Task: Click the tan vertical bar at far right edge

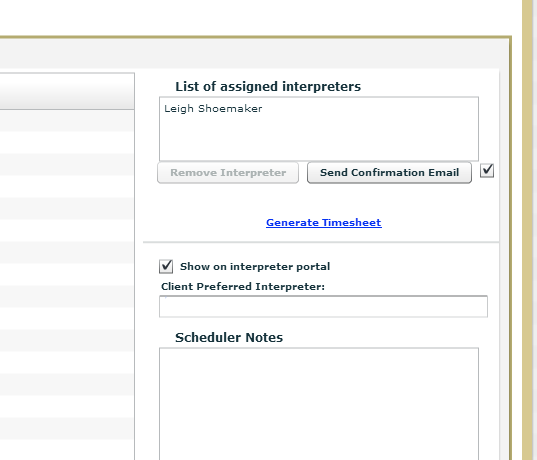Action: tap(529, 230)
